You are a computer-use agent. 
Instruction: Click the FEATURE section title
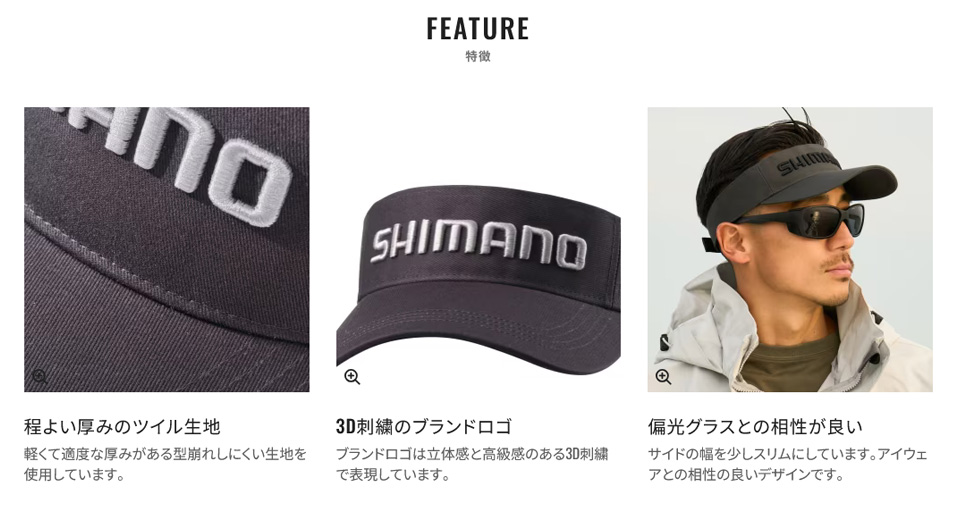[478, 29]
